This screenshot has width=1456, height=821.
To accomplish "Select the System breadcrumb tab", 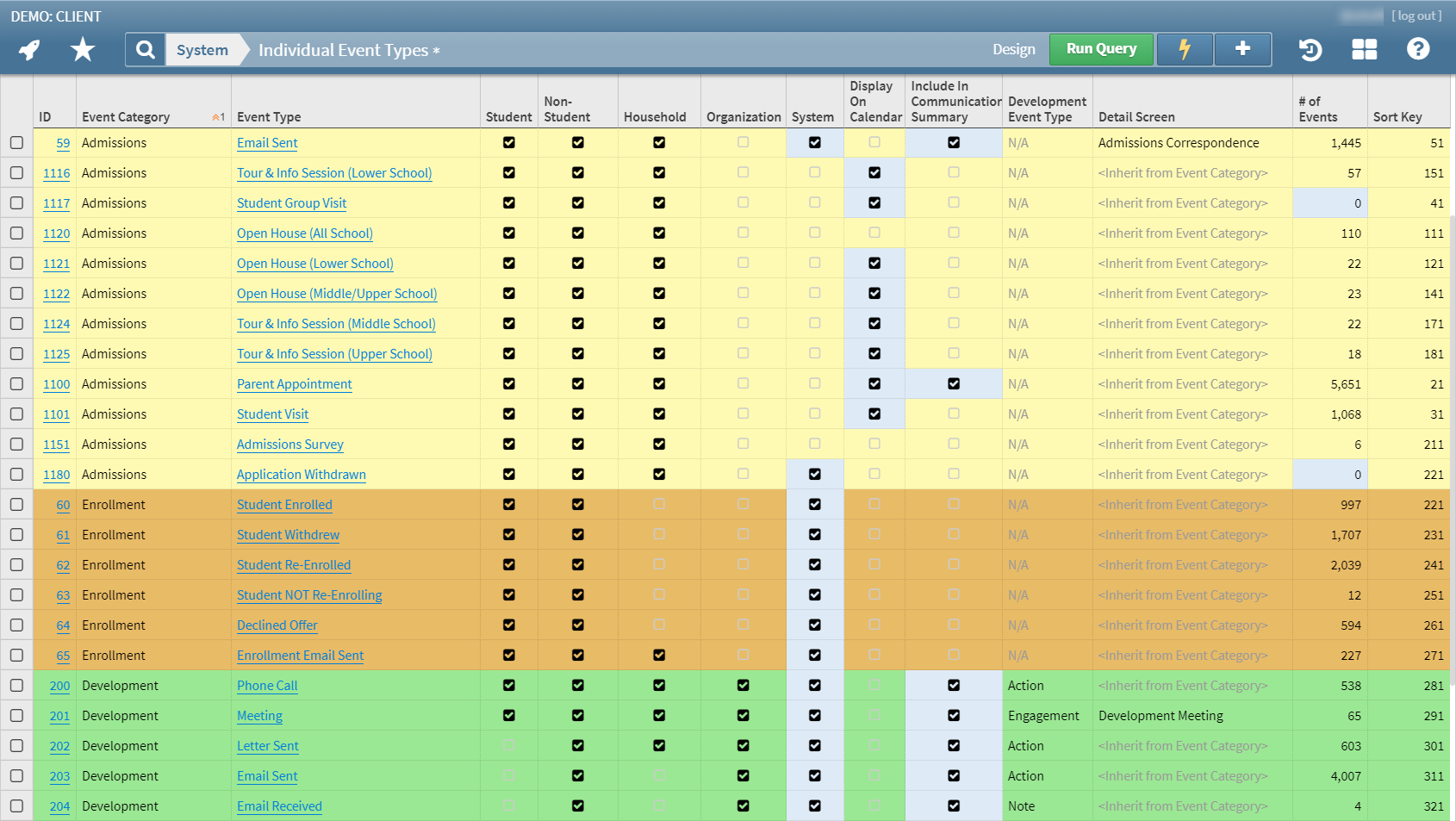I will coord(202,50).
